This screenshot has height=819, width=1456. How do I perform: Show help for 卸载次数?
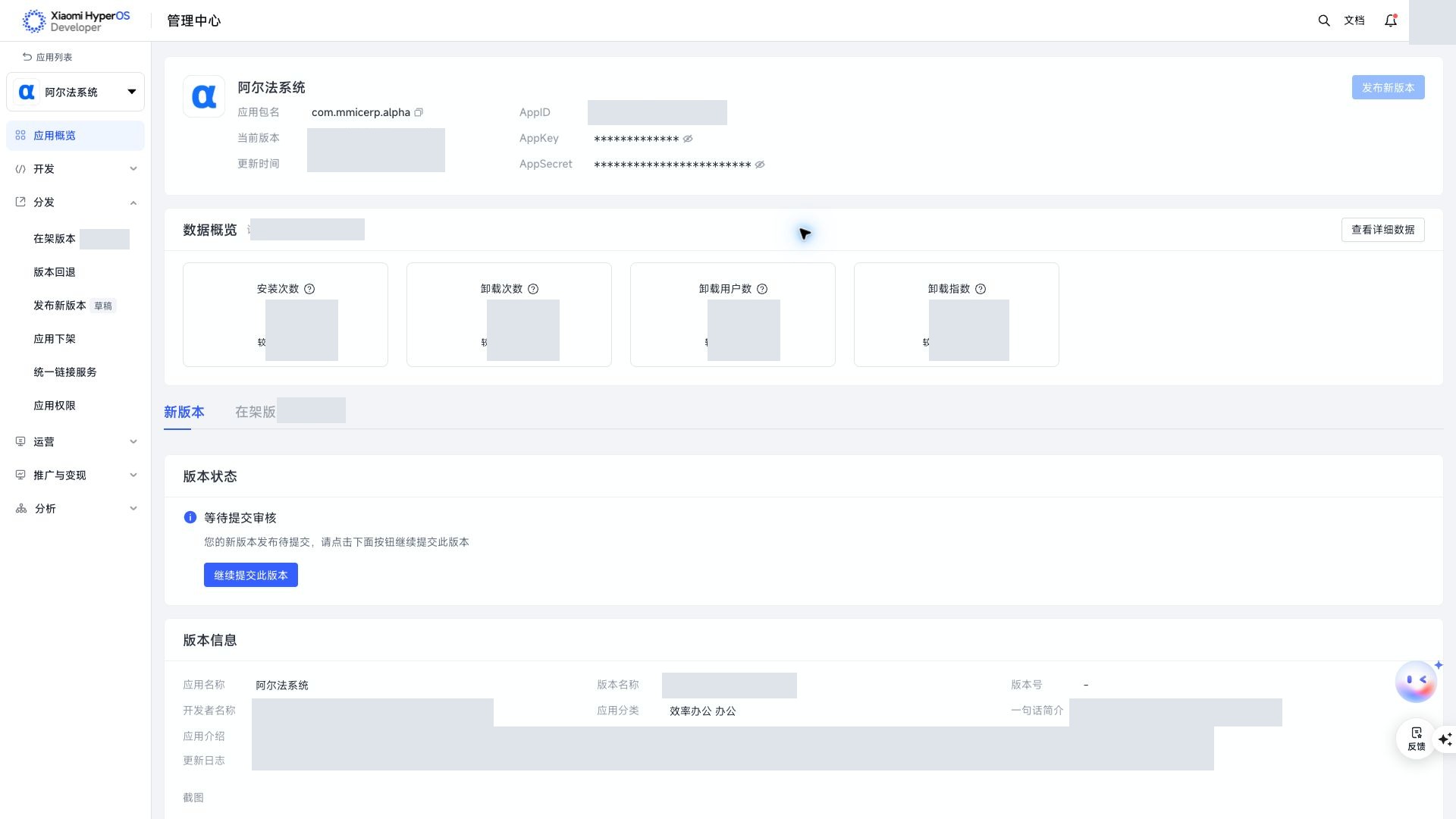pyautogui.click(x=533, y=289)
